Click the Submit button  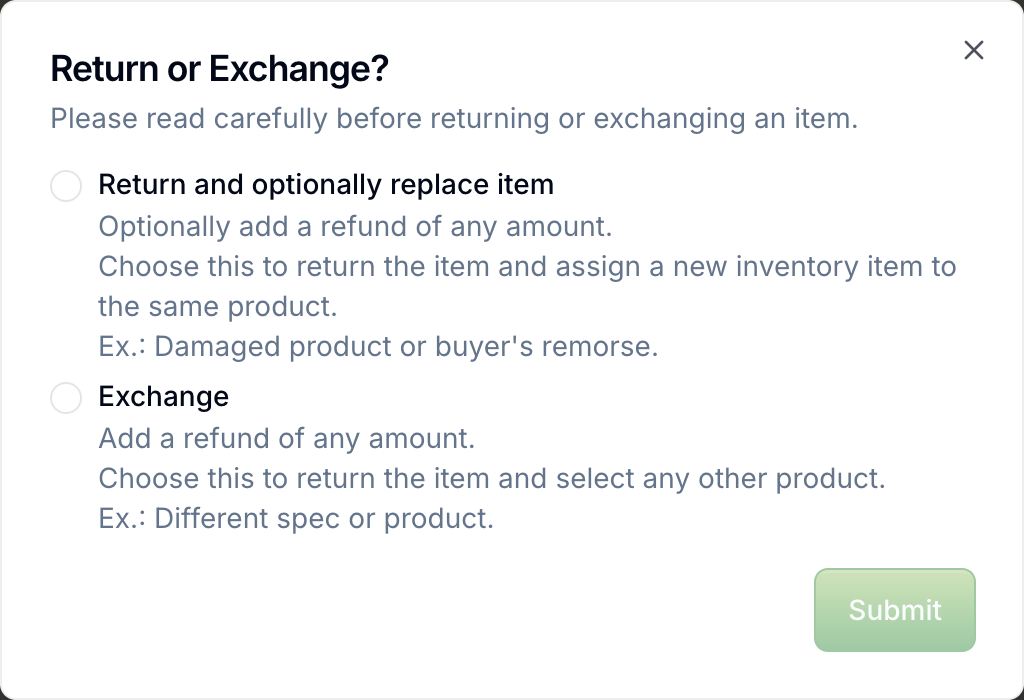[895, 610]
